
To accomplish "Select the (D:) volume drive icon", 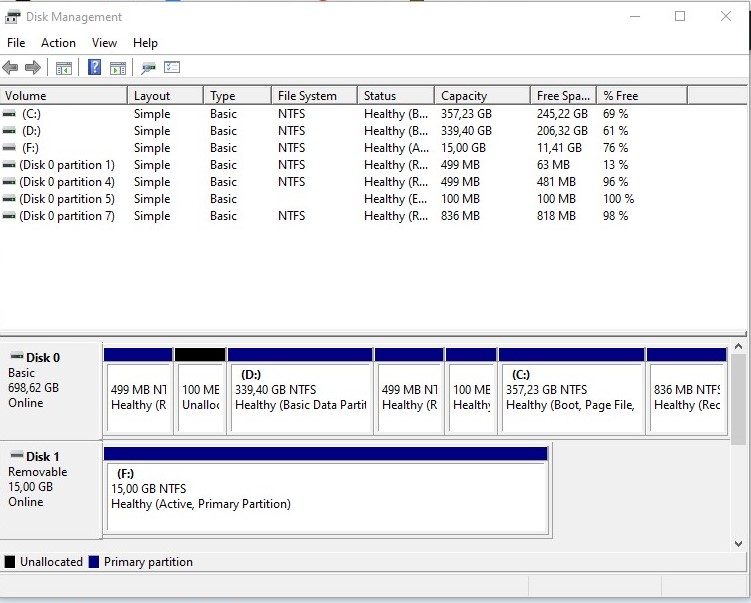I will (9, 131).
